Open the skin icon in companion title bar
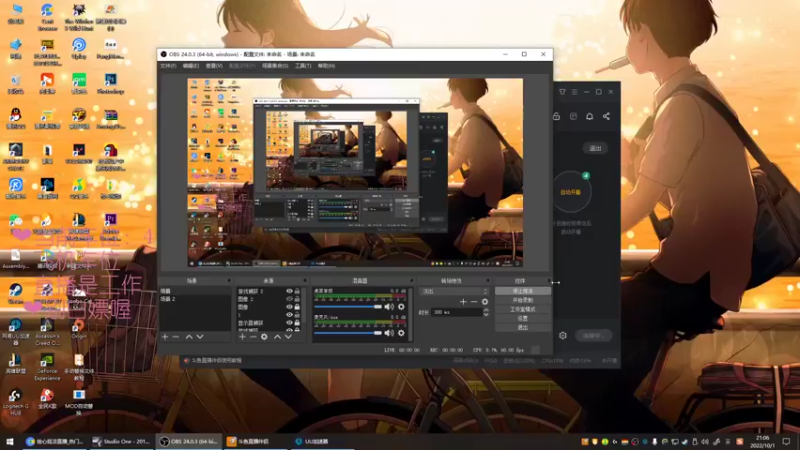The image size is (800, 450). click(x=562, y=92)
